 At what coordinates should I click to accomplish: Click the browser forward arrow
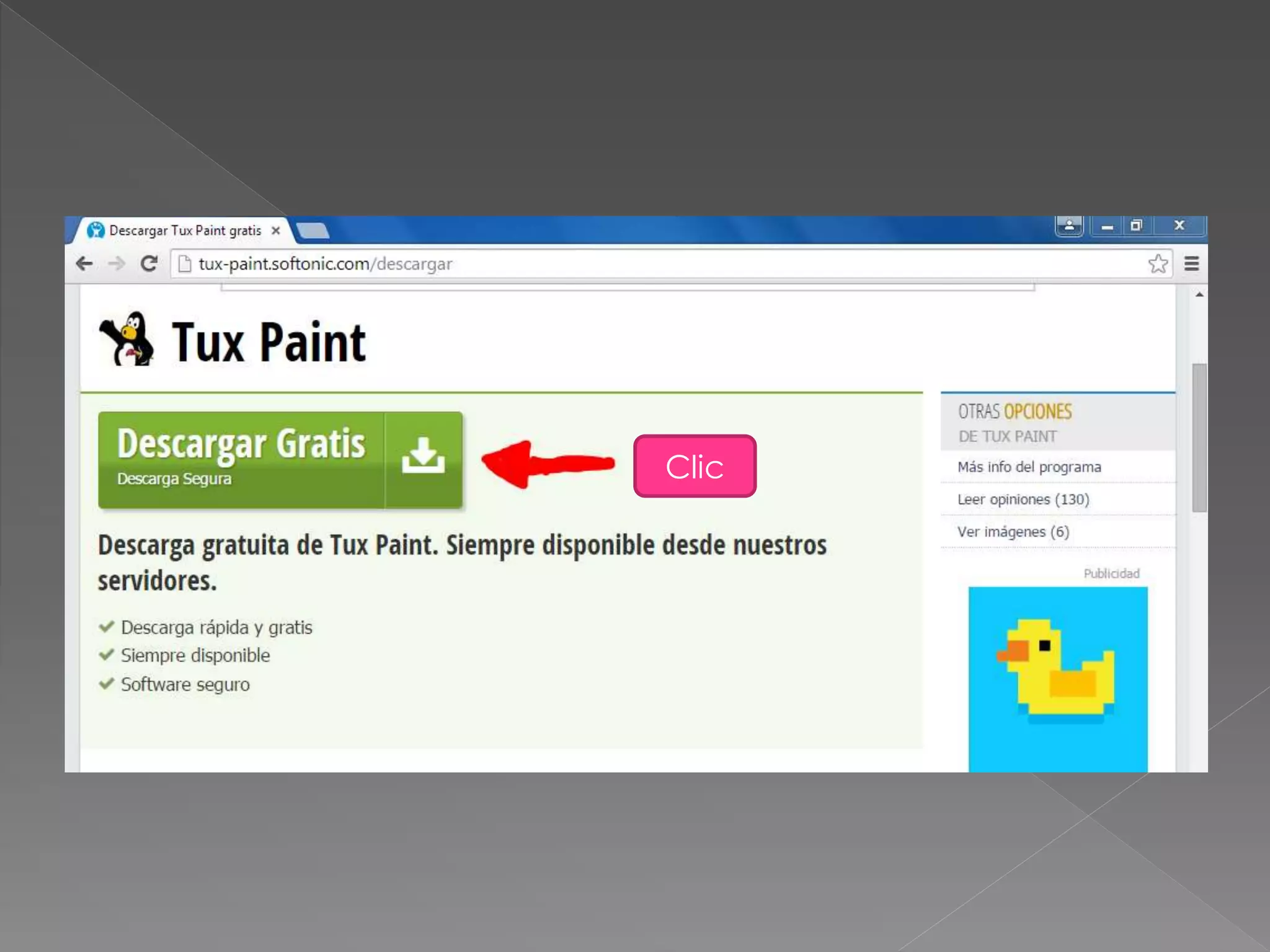coord(116,264)
